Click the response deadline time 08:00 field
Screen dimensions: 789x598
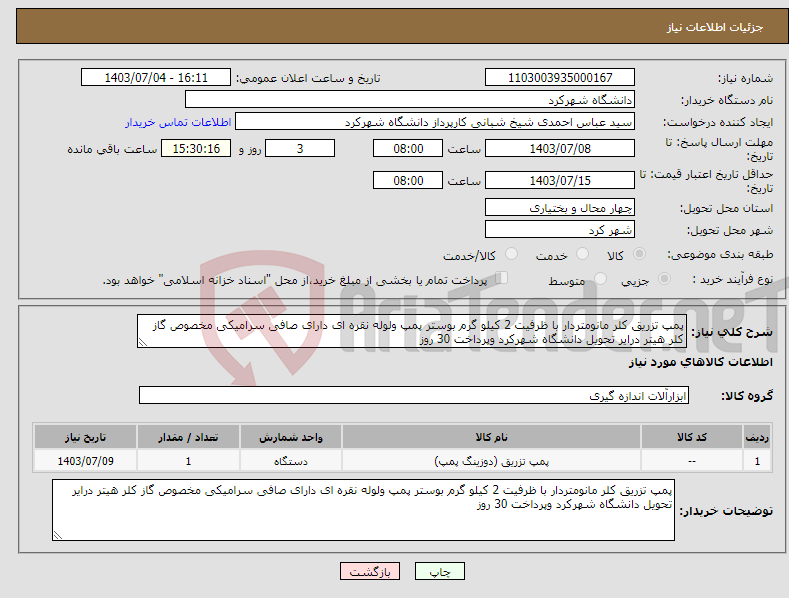(408, 148)
